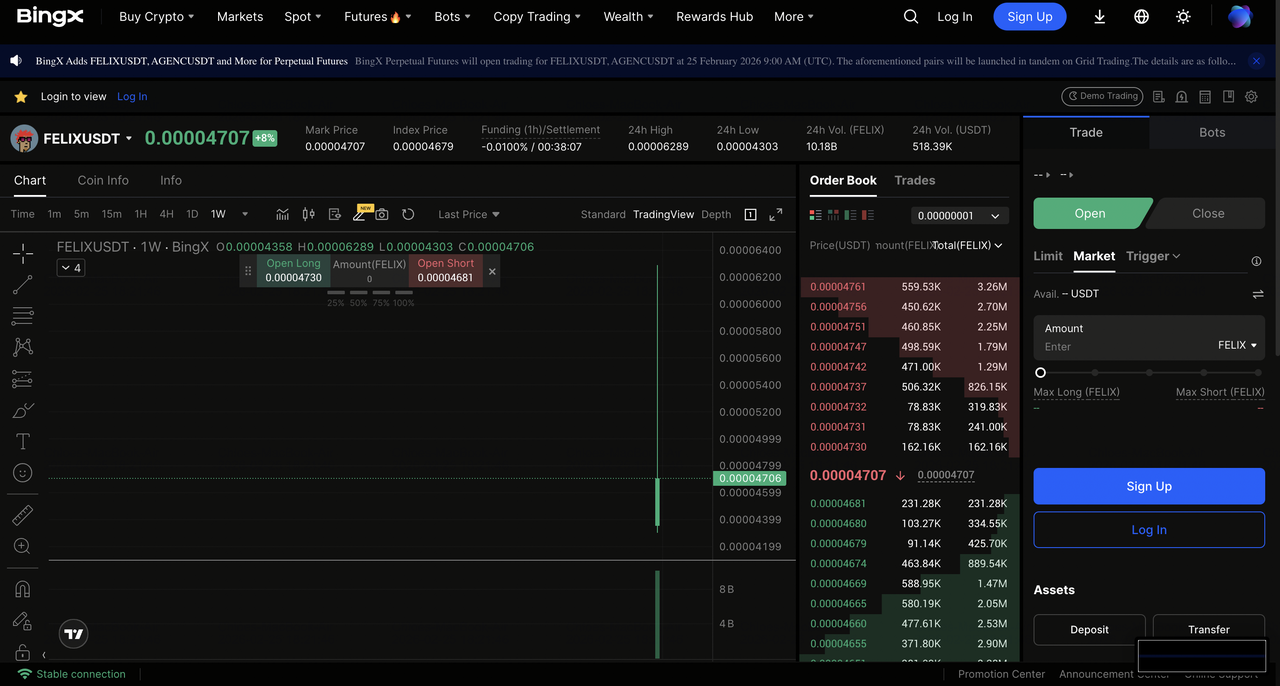Choose the ruler measure tool
This screenshot has width=1280, height=686.
(x=22, y=515)
